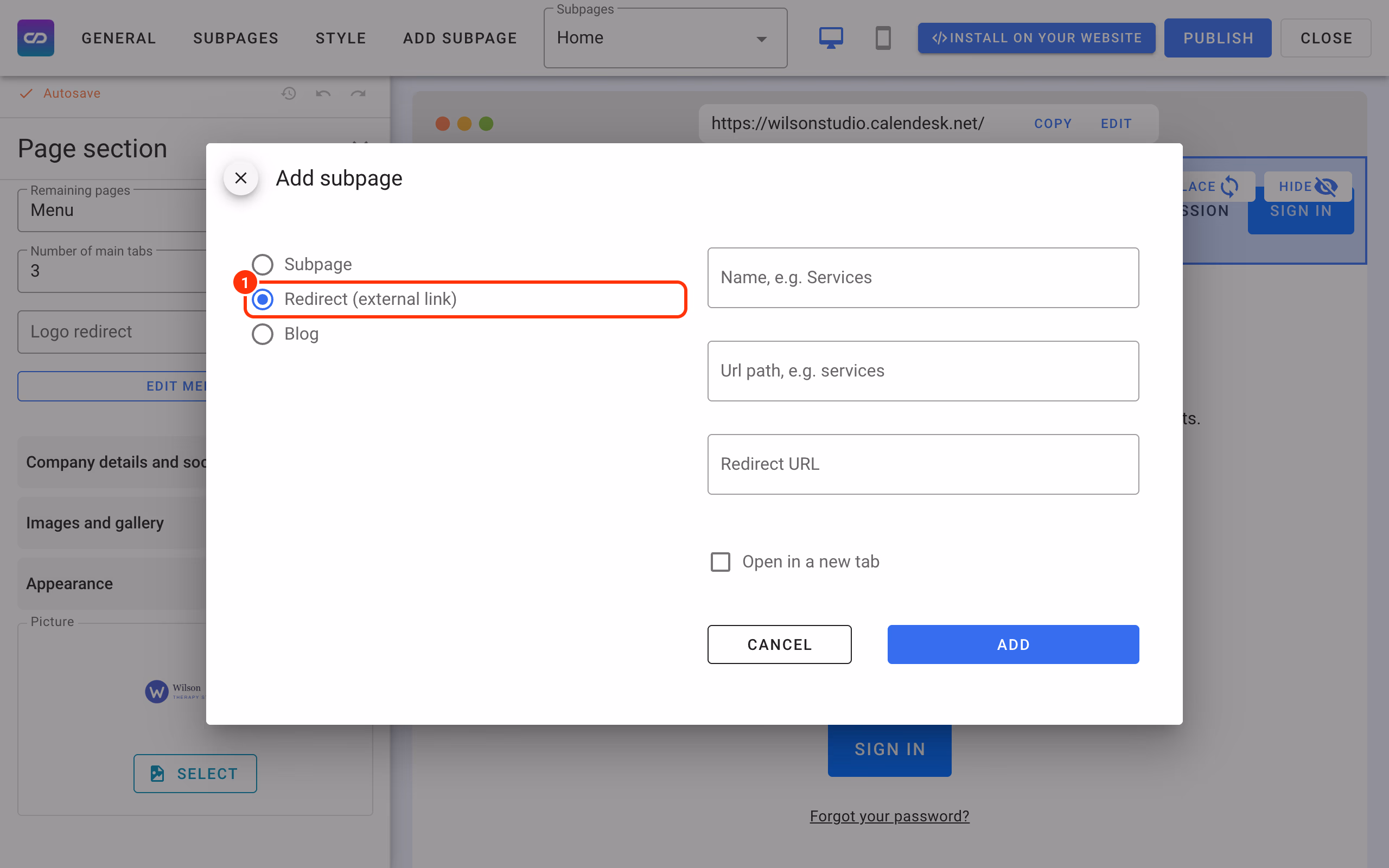Screen dimensions: 1389x868
Task: Click the Url path input field
Action: (923, 371)
